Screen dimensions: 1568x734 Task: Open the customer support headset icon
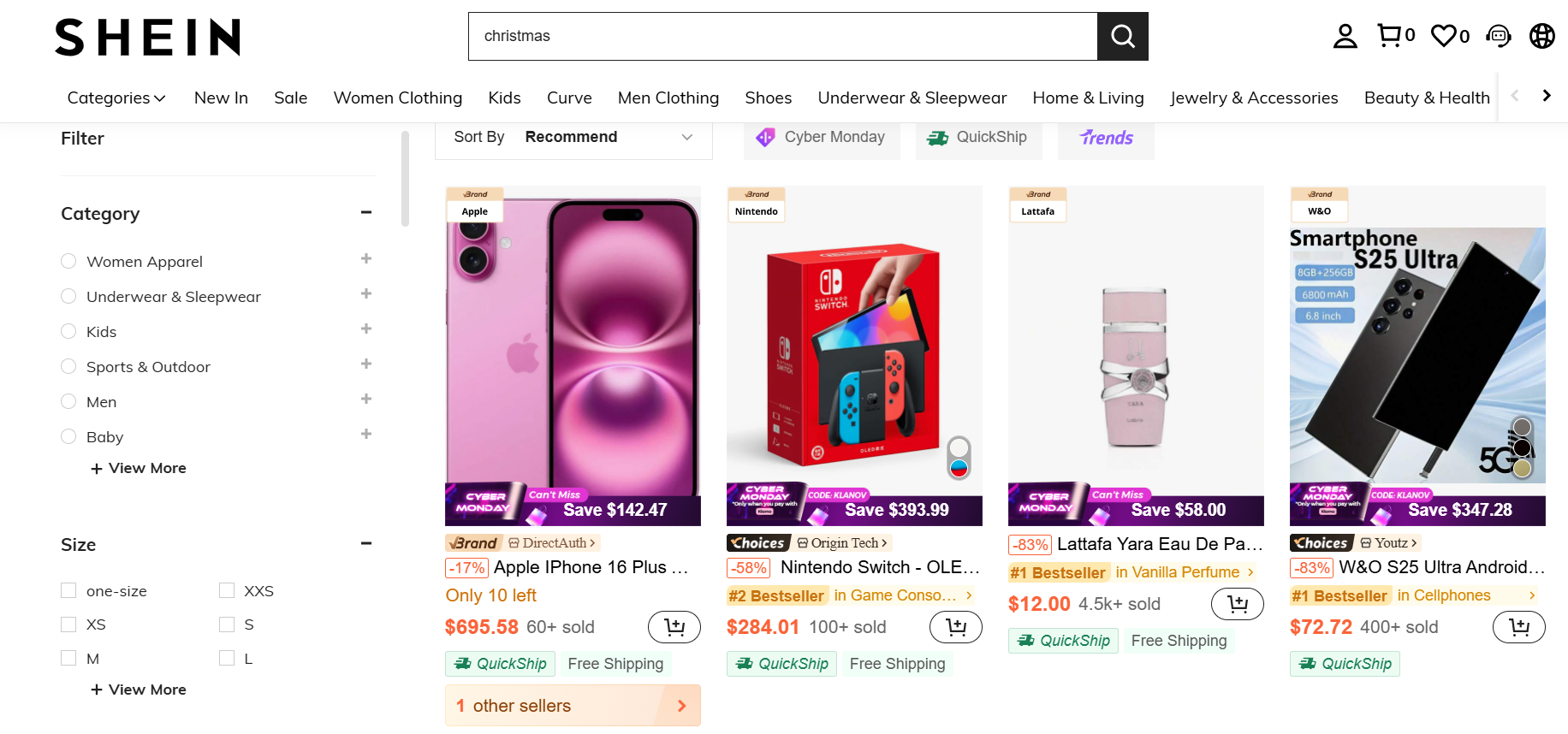pos(1499,36)
